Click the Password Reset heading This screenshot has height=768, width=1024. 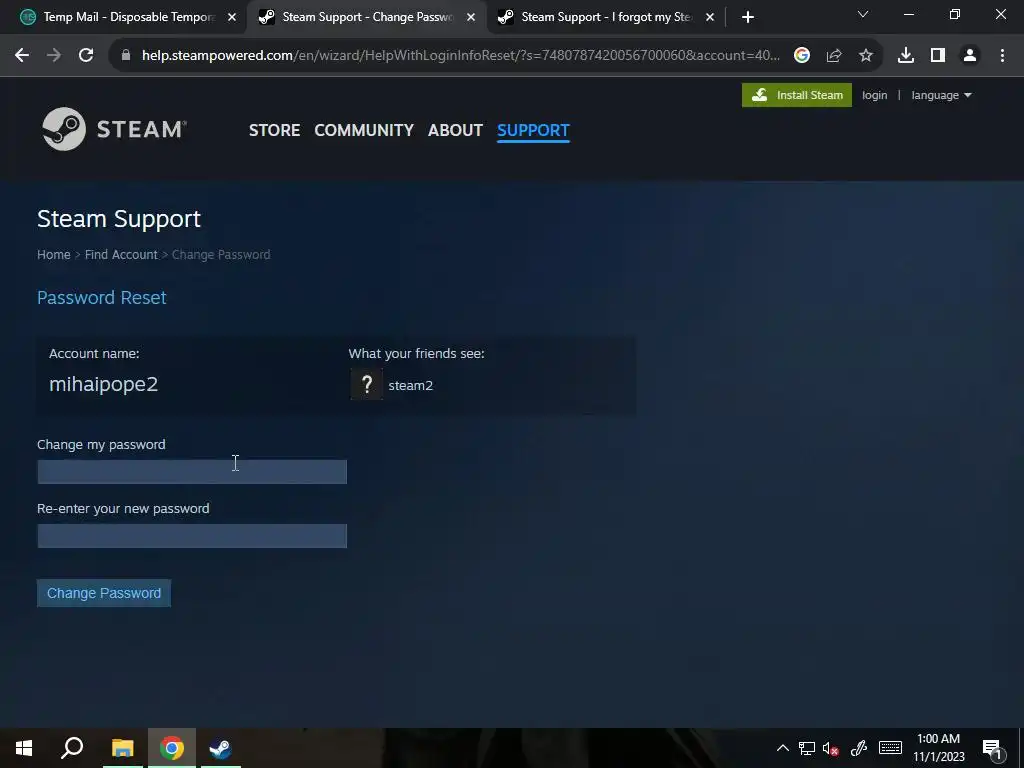coord(101,298)
